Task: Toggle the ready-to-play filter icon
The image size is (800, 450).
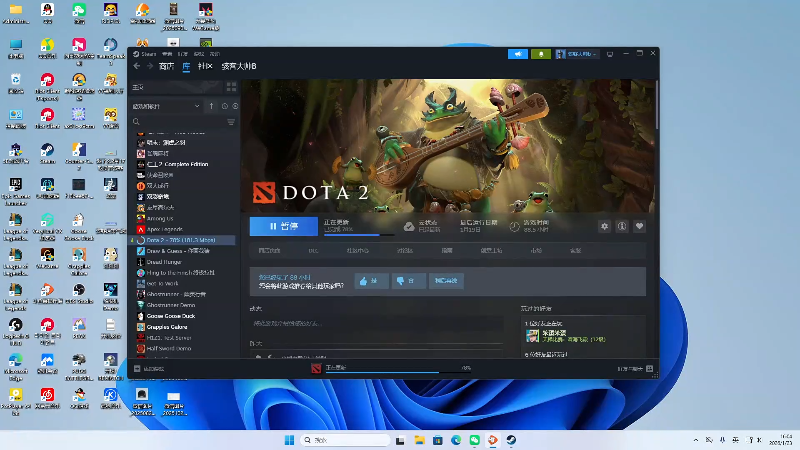Action: pos(235,106)
